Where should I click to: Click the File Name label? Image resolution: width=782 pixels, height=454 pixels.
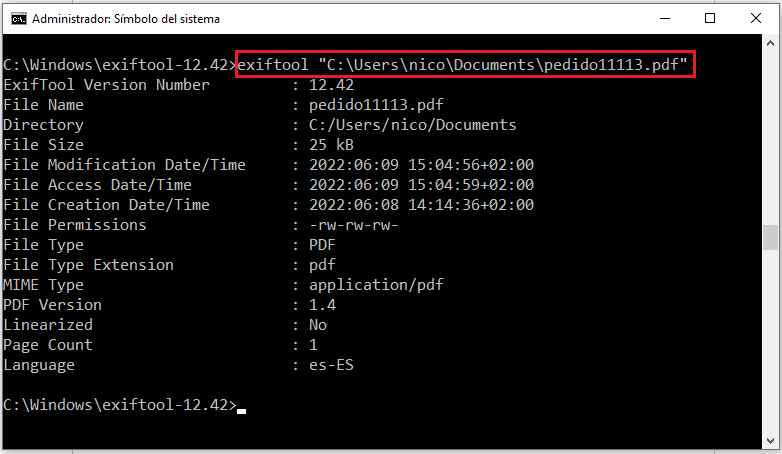click(x=43, y=105)
